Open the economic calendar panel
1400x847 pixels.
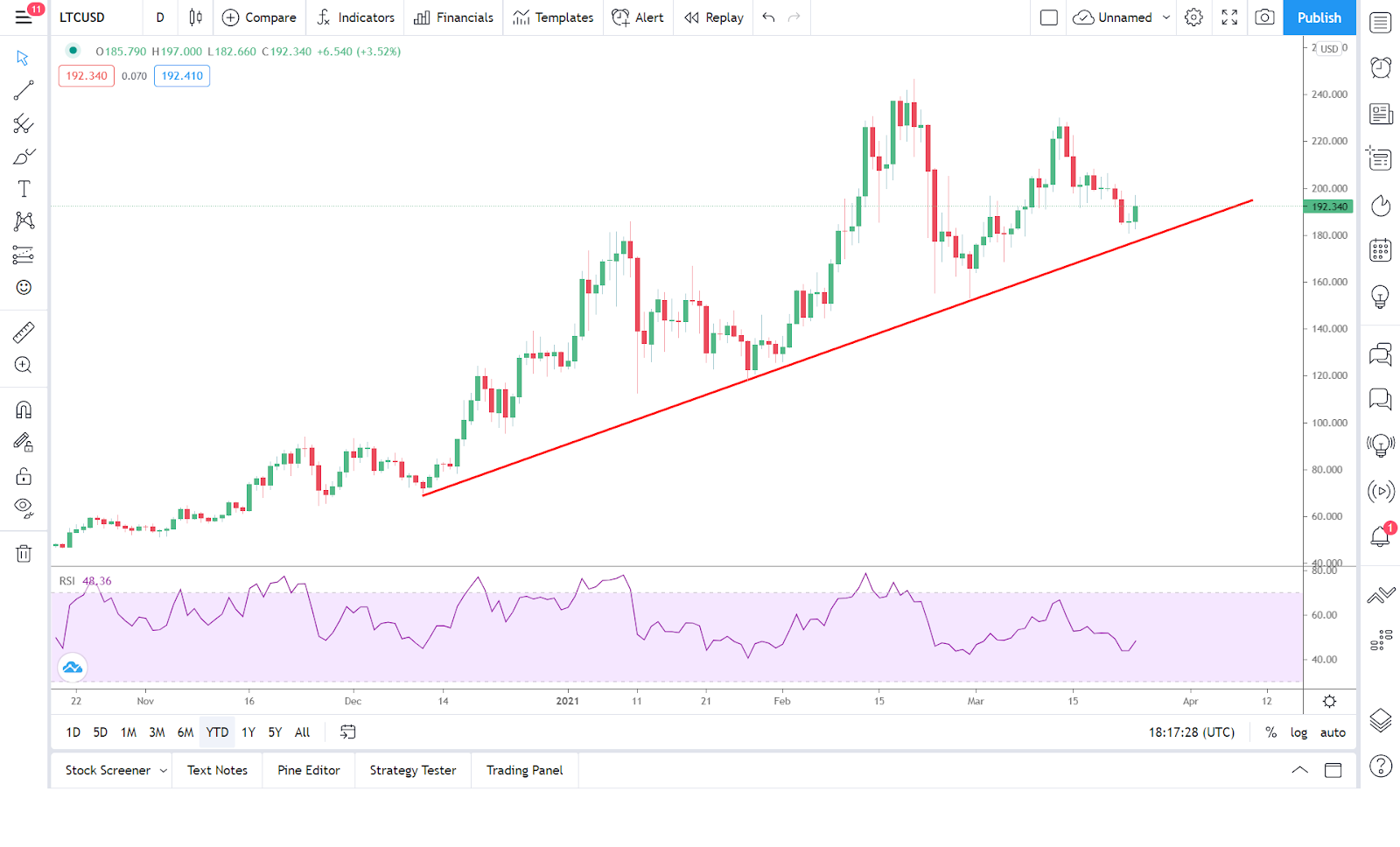click(x=1380, y=250)
